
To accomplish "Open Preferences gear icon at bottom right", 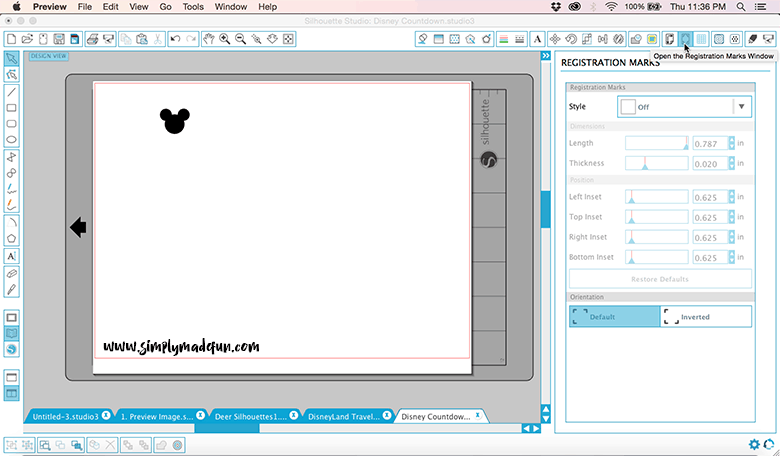I will click(x=754, y=445).
